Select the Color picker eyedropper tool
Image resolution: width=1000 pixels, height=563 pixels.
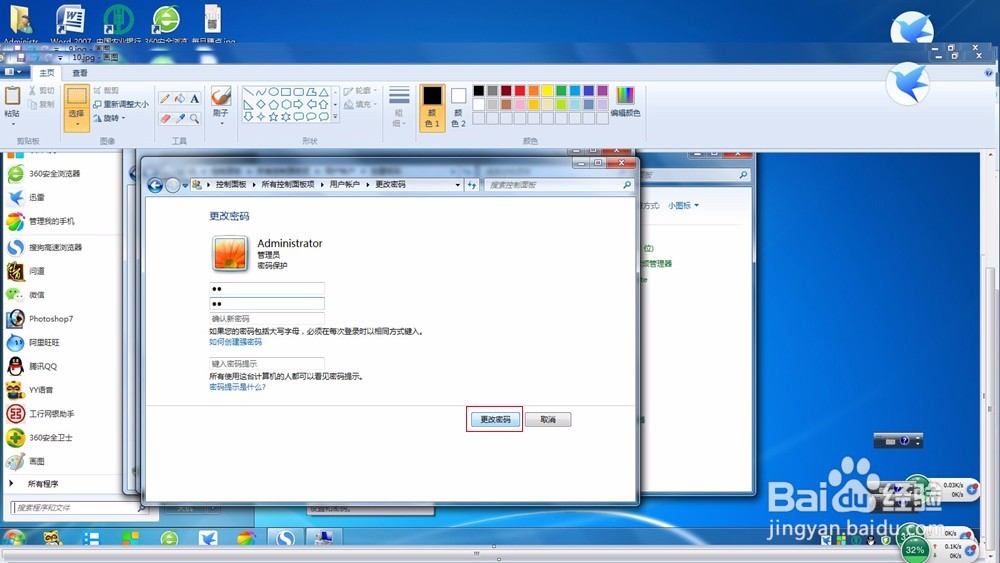click(180, 118)
